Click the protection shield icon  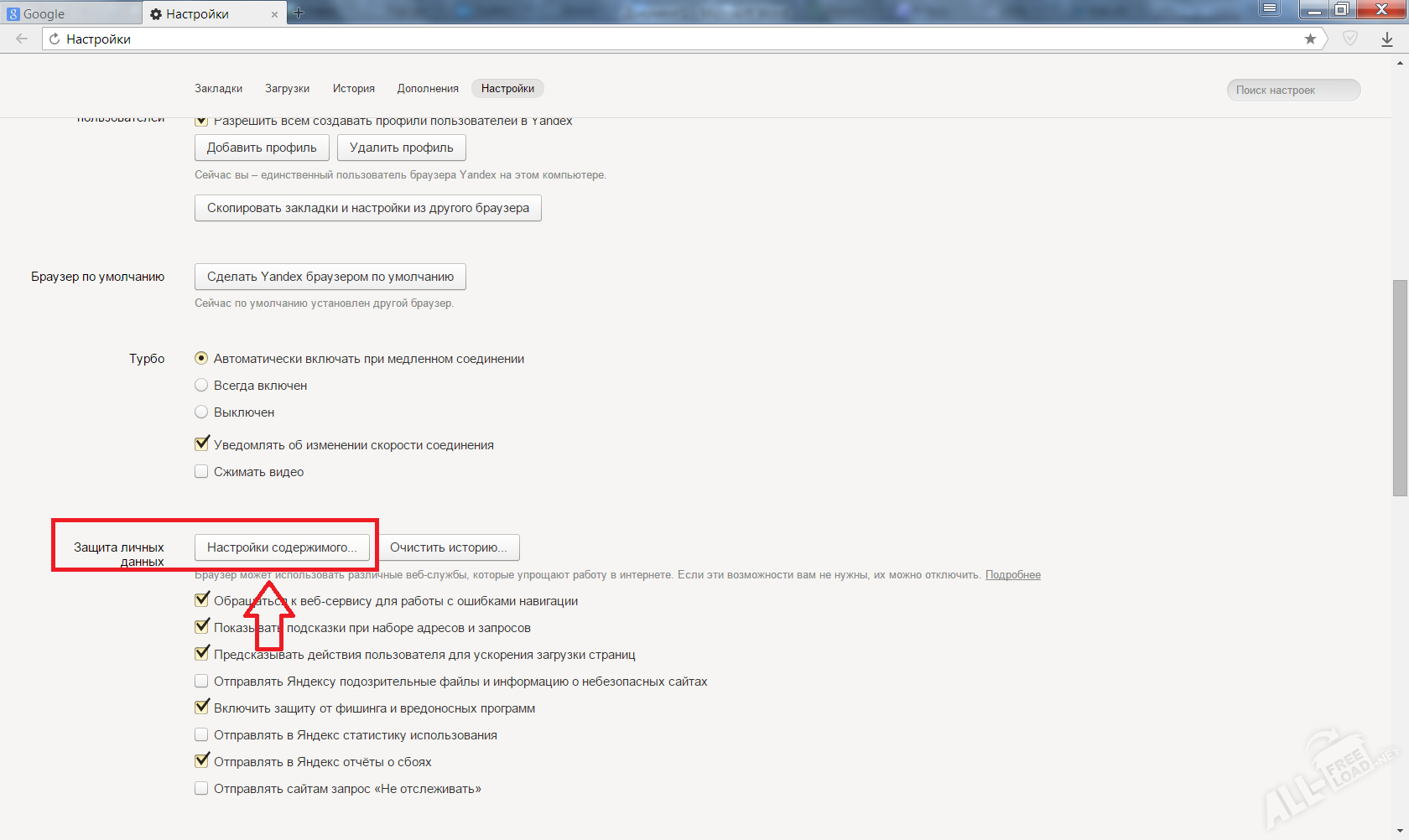(x=1350, y=39)
